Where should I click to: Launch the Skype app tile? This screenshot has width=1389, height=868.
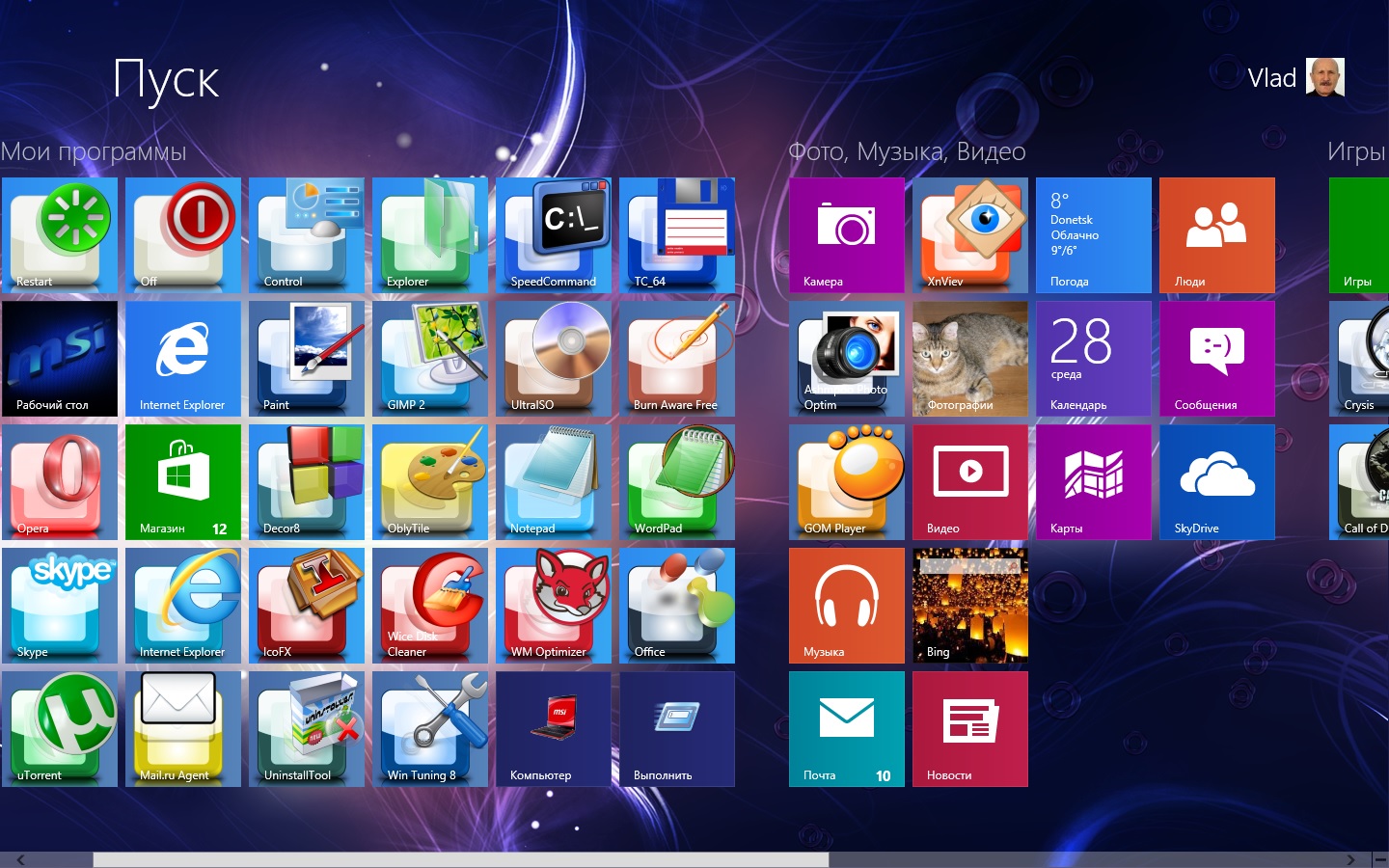60,606
